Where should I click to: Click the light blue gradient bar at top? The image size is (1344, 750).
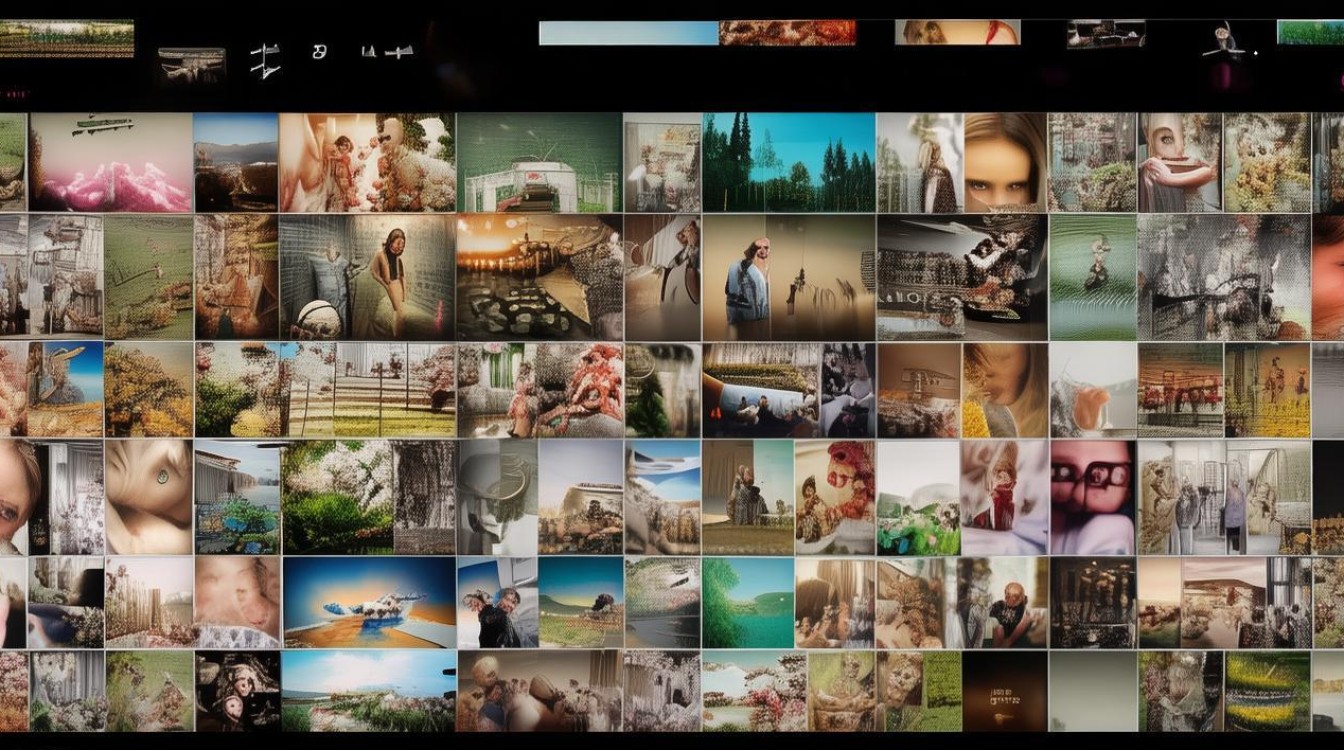[x=628, y=33]
